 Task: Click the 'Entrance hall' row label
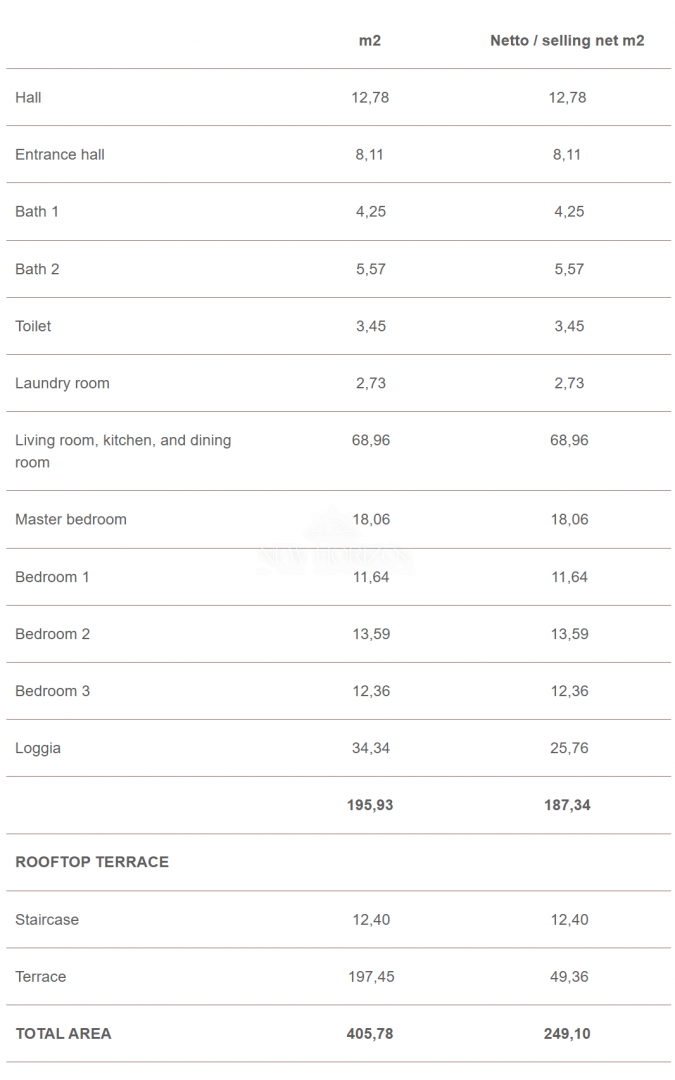[60, 155]
